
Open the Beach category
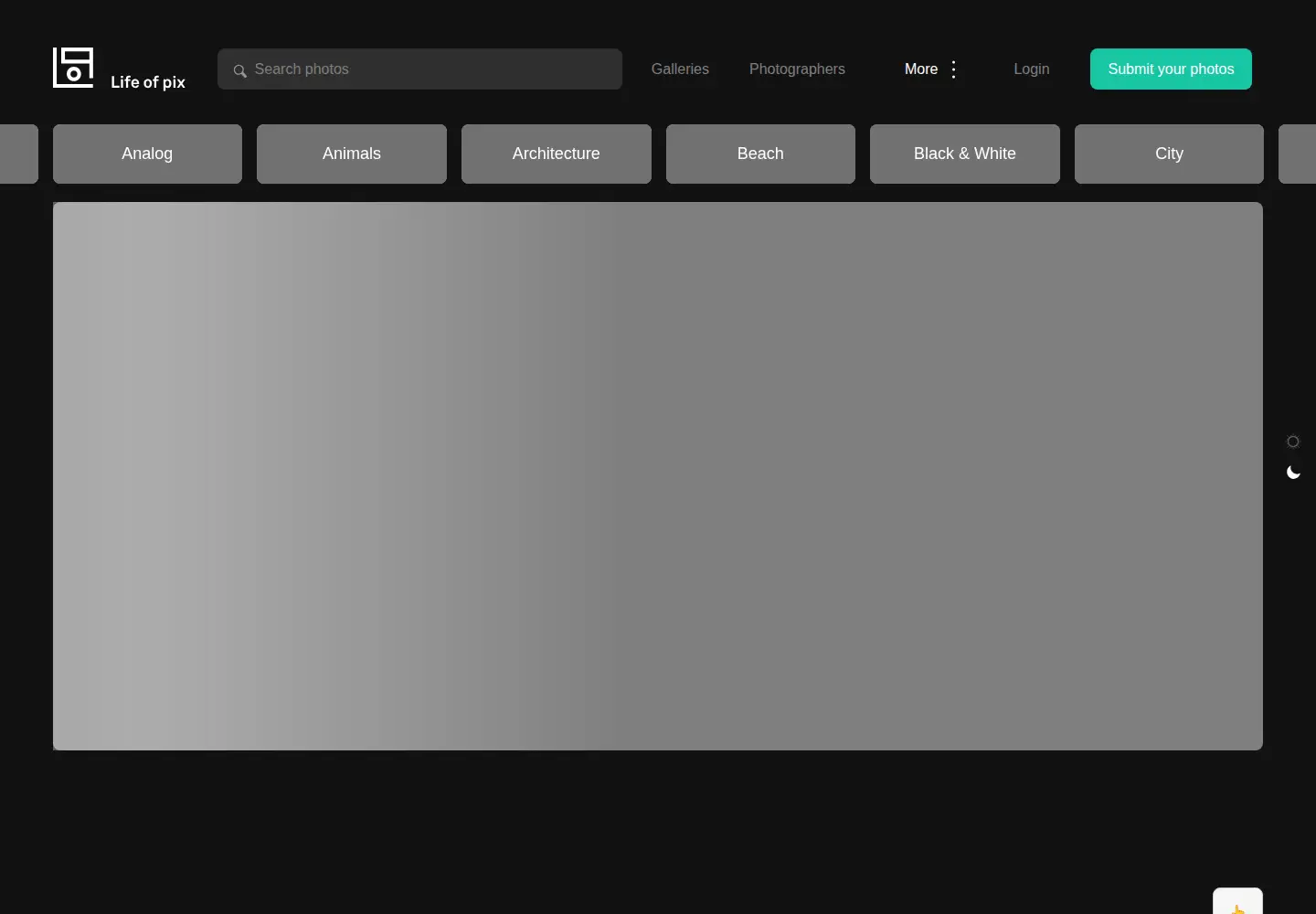point(760,154)
